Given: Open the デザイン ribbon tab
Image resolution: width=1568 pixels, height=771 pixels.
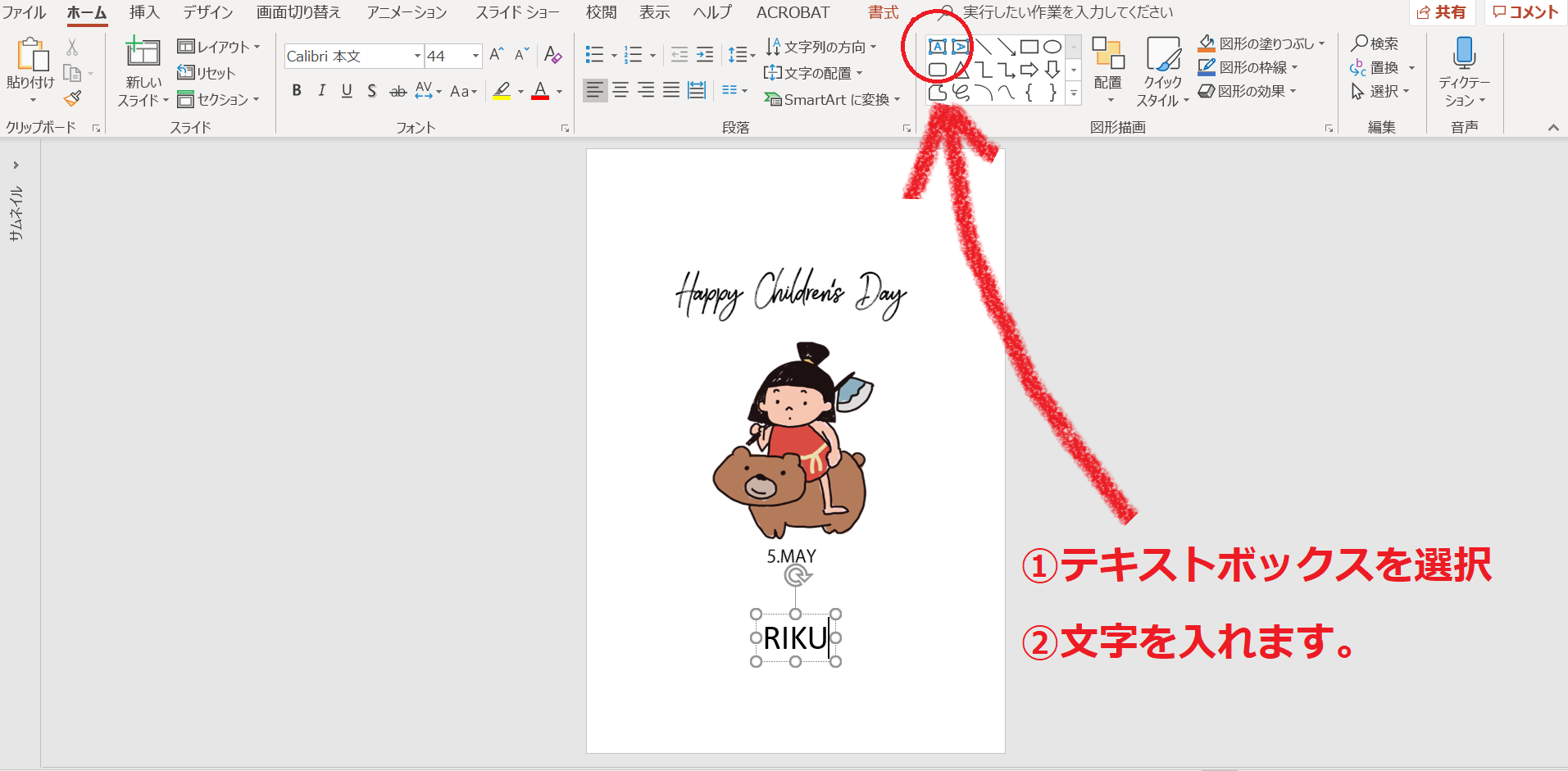Looking at the screenshot, I should click(x=207, y=12).
